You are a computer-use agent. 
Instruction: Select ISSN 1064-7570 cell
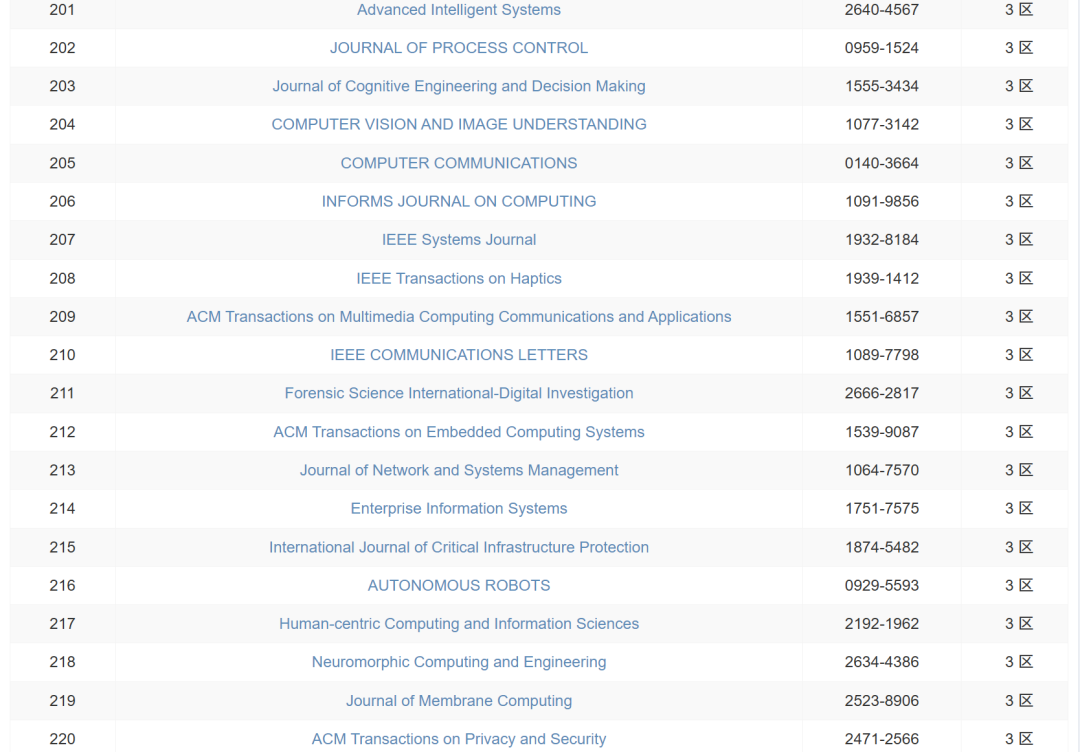point(882,470)
